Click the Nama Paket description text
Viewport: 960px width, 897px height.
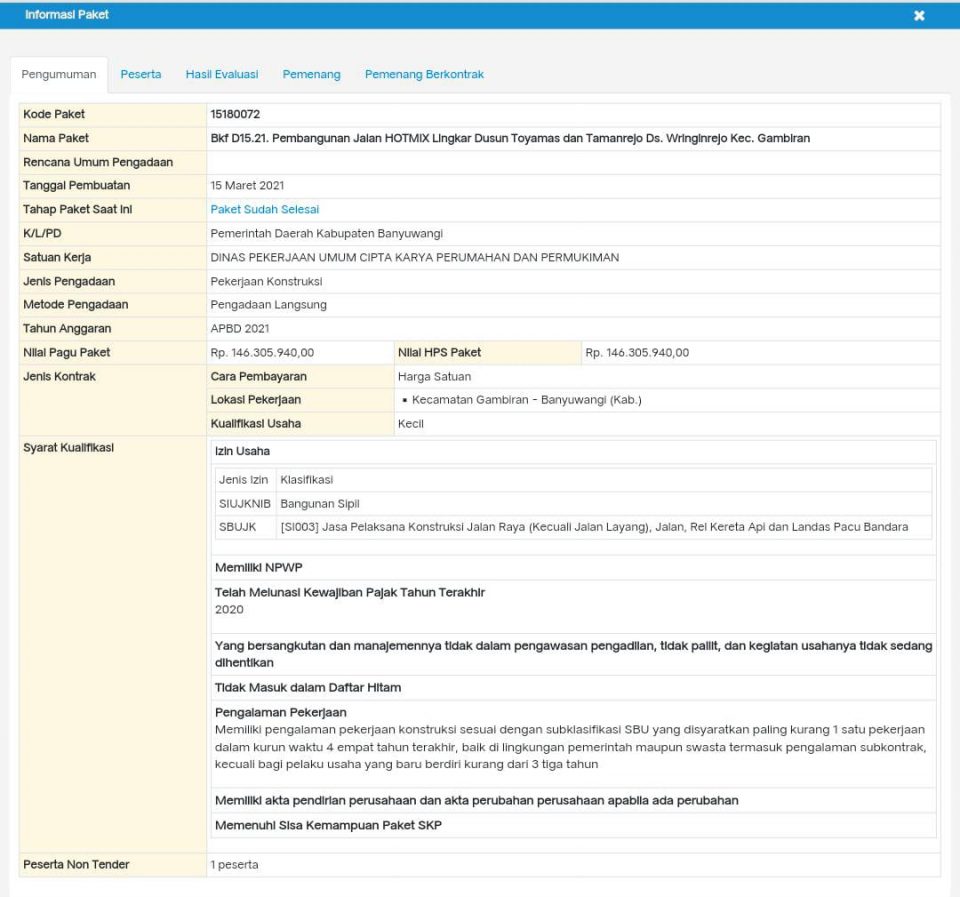[510, 138]
